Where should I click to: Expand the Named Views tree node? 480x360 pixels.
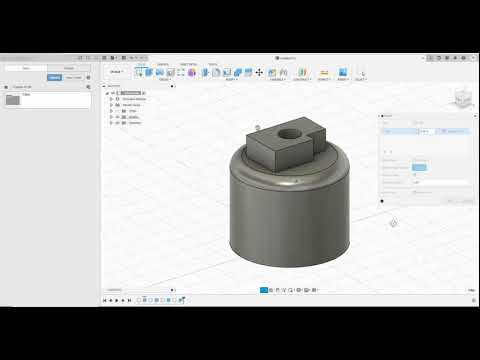(112, 105)
